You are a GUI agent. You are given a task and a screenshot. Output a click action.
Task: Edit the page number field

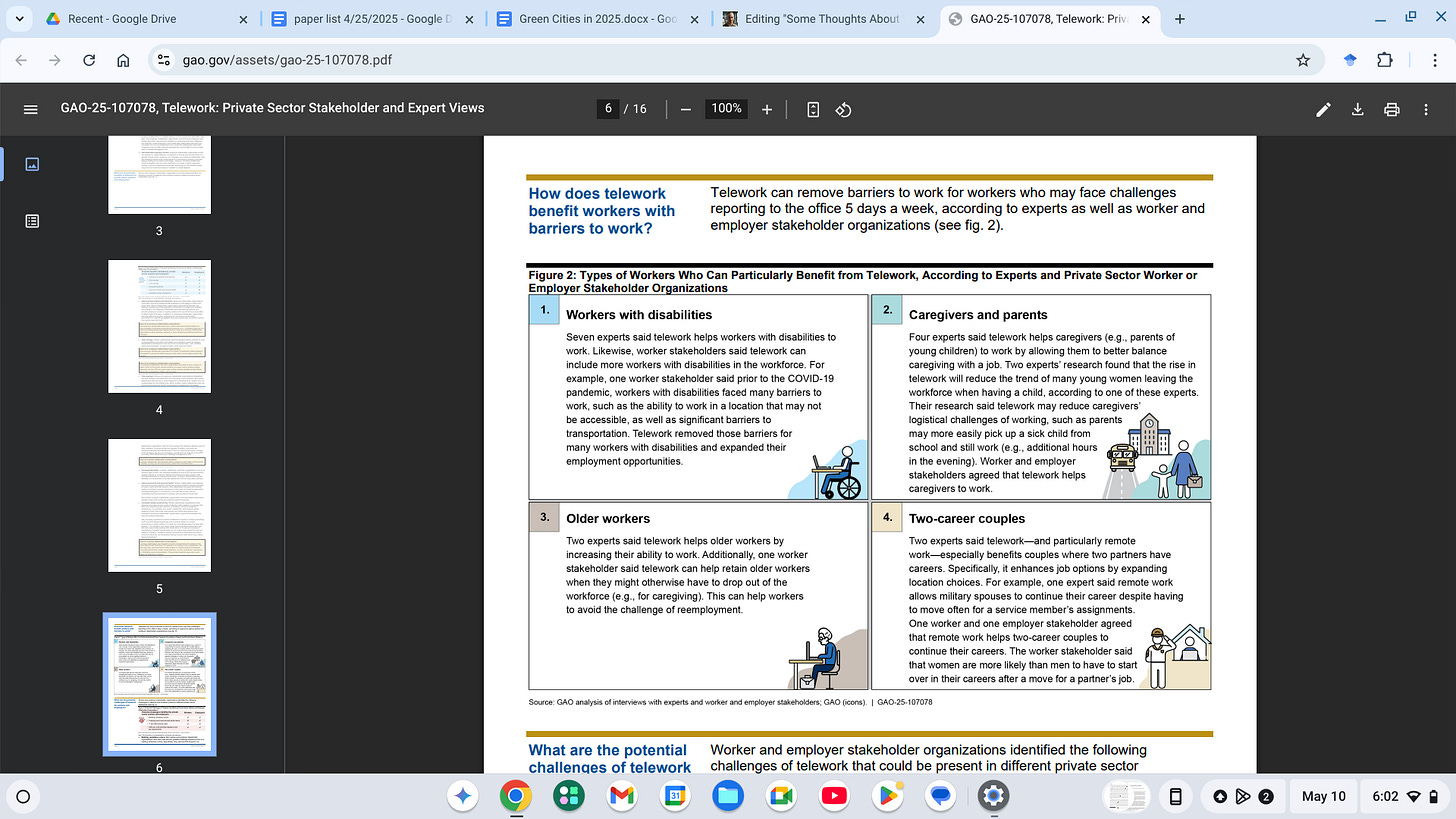(x=607, y=109)
